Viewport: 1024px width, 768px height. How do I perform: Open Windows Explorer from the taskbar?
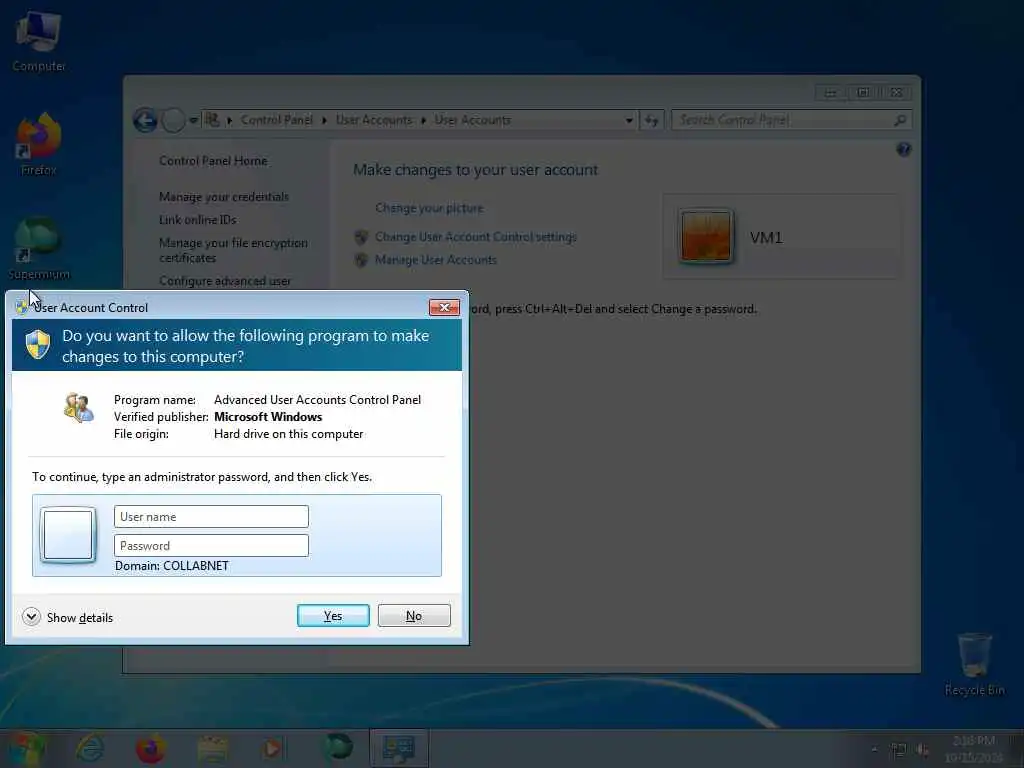click(212, 748)
